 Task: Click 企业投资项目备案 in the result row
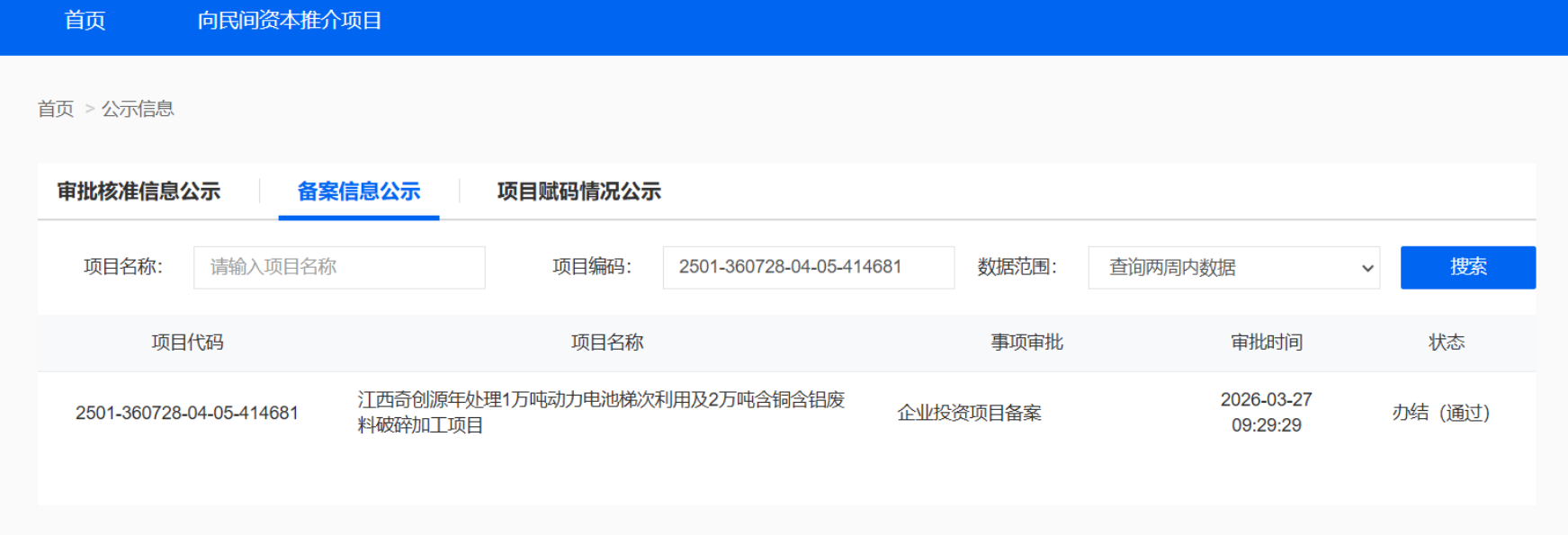(969, 413)
